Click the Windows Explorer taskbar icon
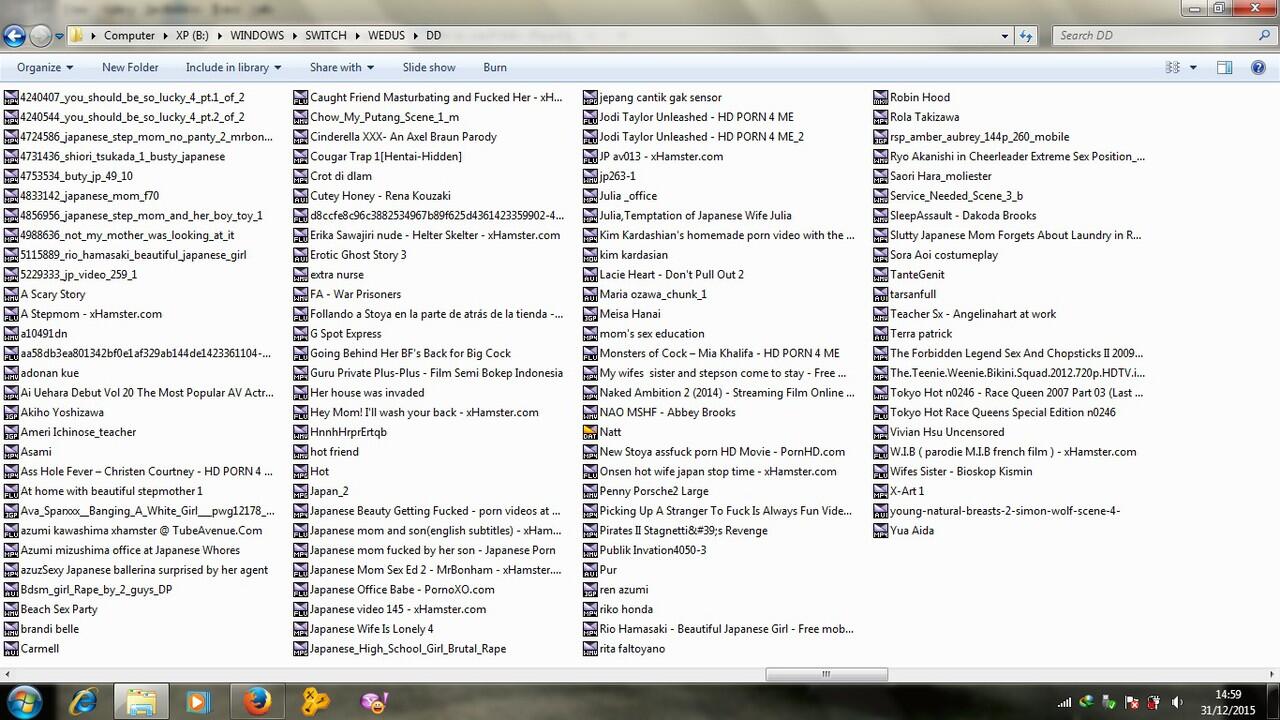 pyautogui.click(x=141, y=702)
